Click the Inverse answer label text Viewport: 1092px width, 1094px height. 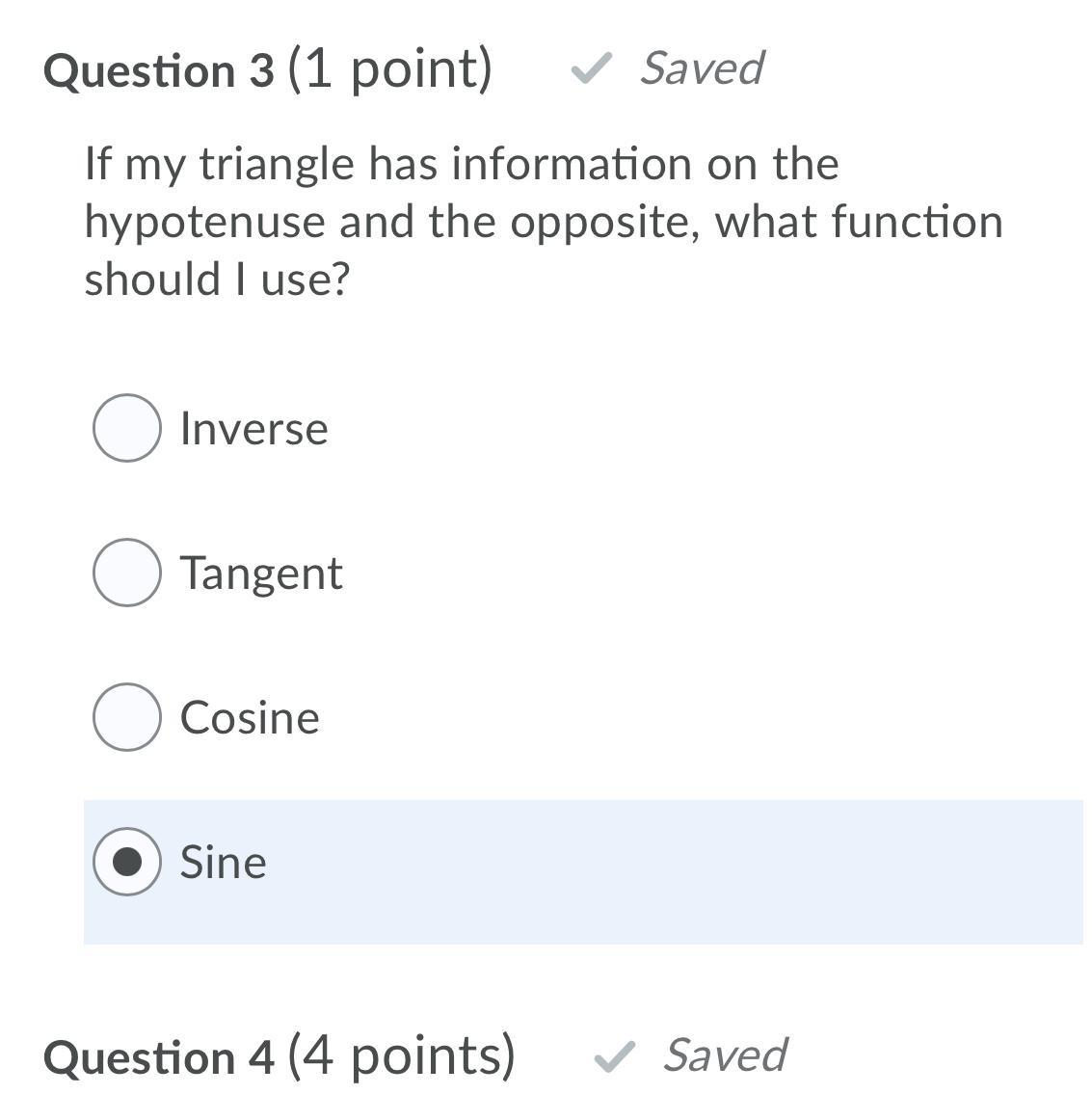click(253, 429)
